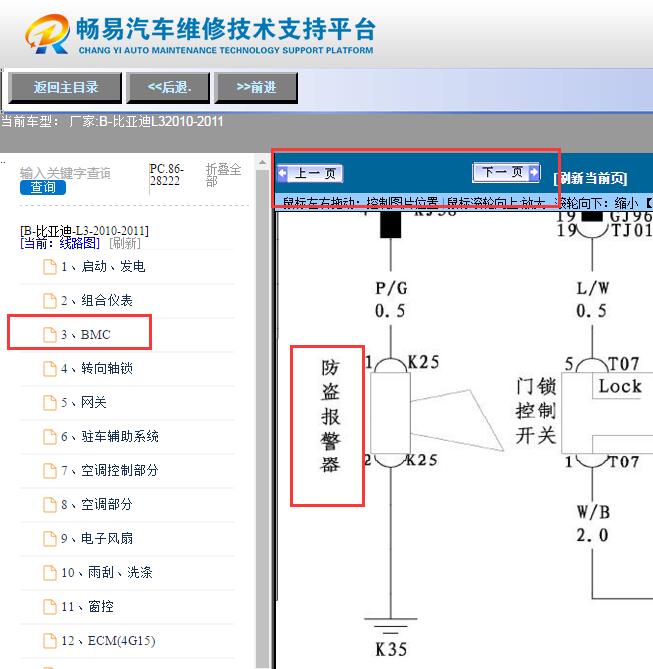653x669 pixels.
Task: Click the 防盗报警器 label in the diagram
Action: coord(330,416)
